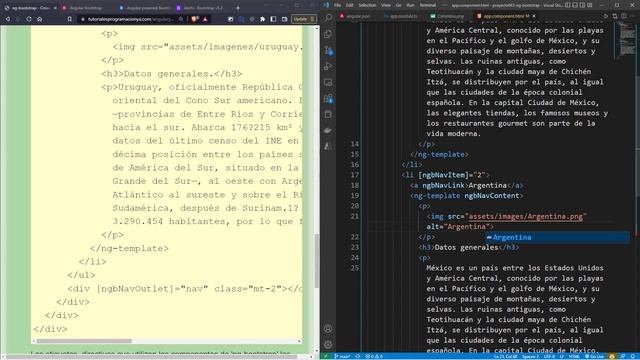The image size is (640, 360).
Task: Bookmark the current page in browser
Action: click(x=69, y=19)
